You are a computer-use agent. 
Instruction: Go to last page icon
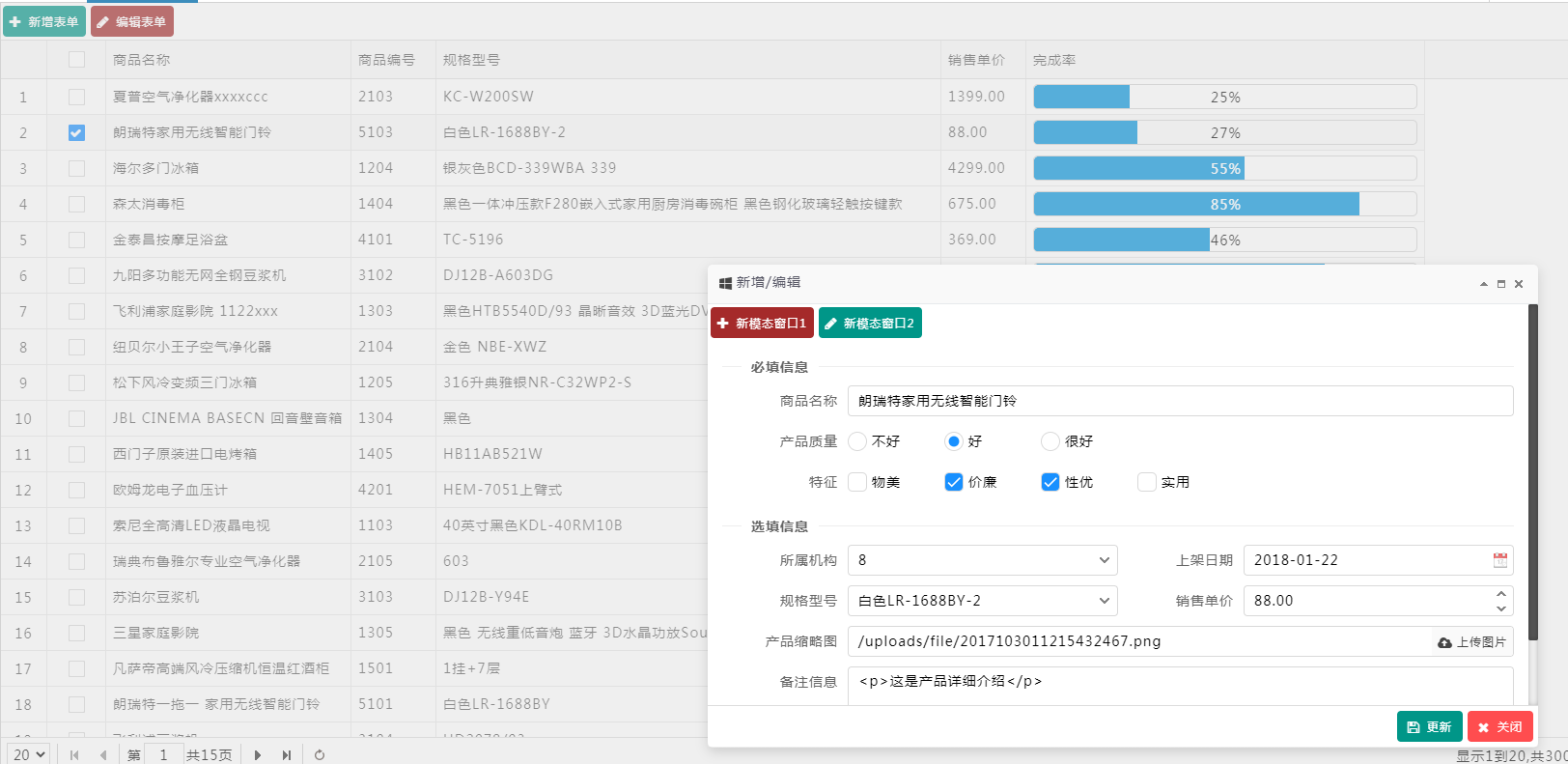pos(286,755)
